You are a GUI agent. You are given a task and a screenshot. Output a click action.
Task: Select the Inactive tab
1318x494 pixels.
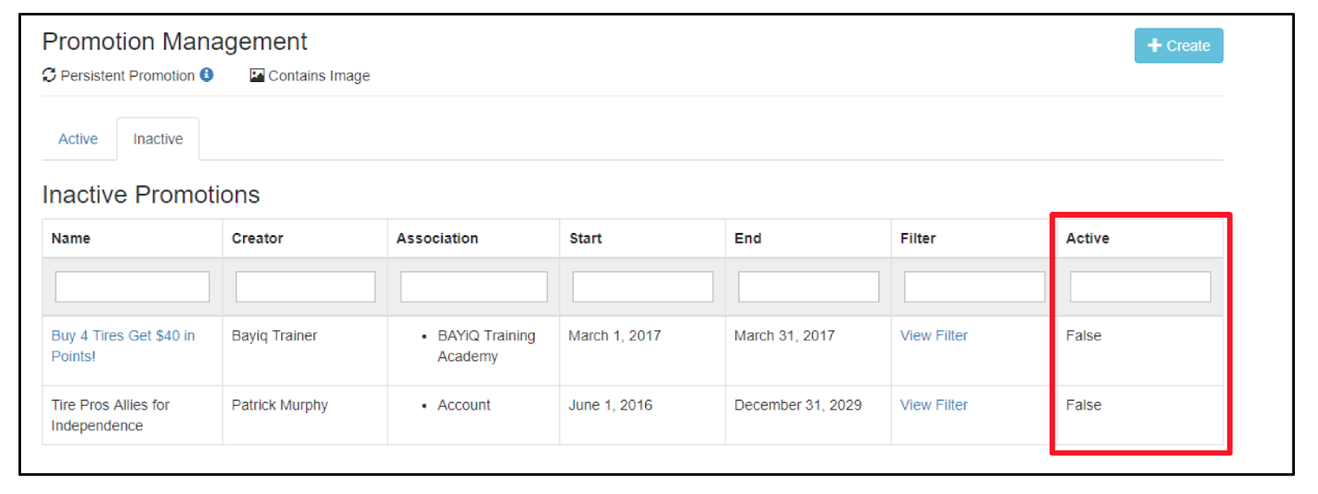(158, 139)
